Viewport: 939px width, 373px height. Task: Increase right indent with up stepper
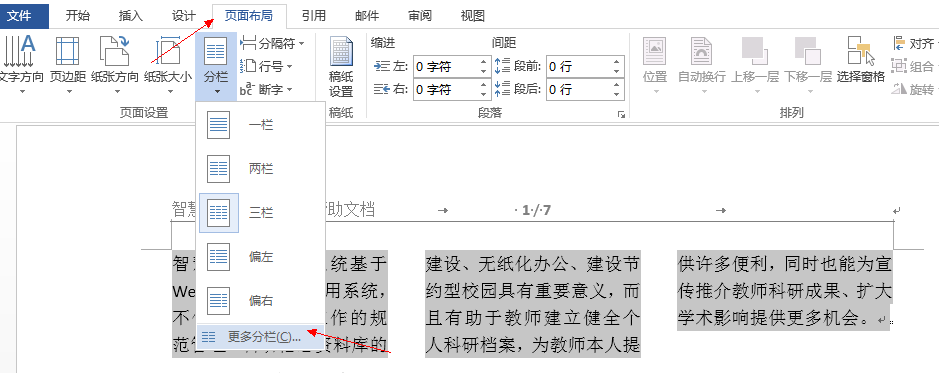click(x=484, y=84)
